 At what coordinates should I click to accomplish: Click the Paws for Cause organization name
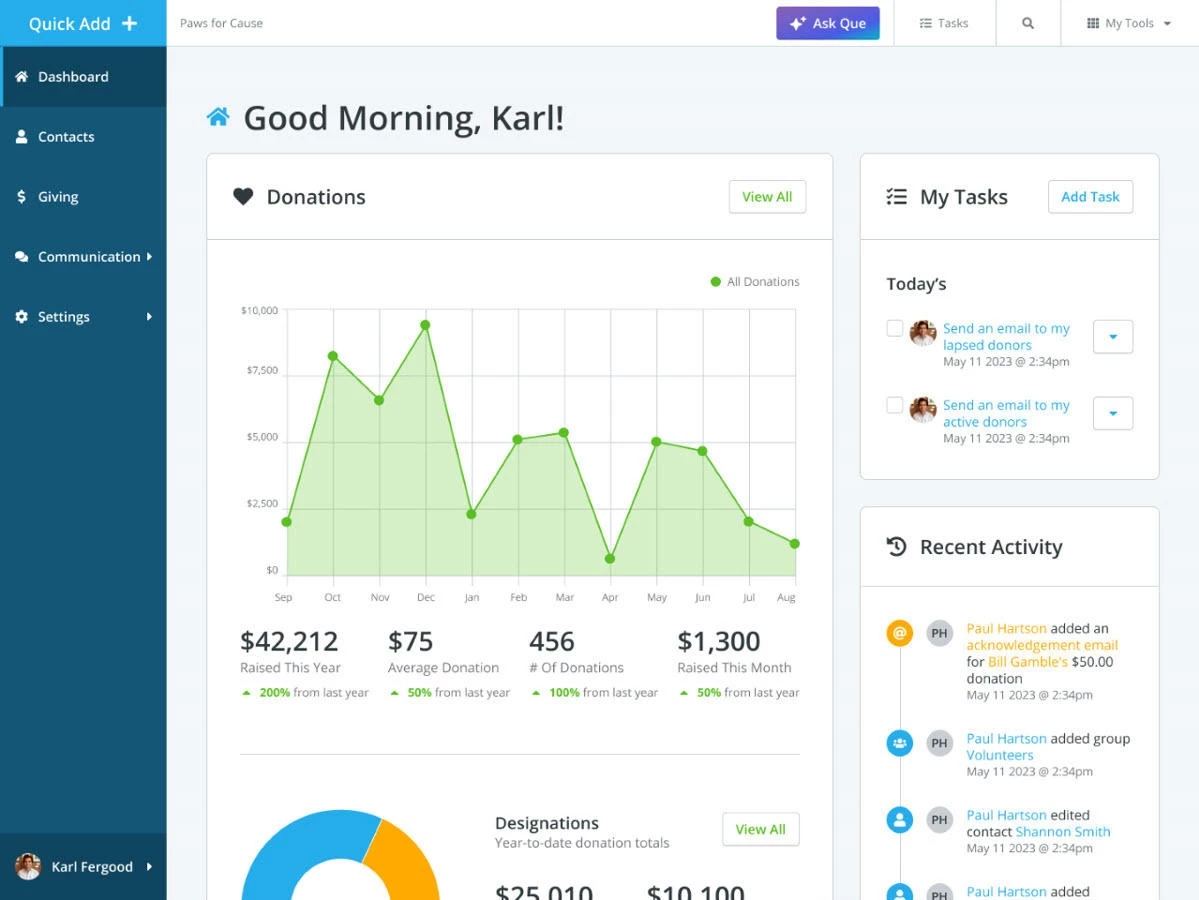tap(221, 23)
